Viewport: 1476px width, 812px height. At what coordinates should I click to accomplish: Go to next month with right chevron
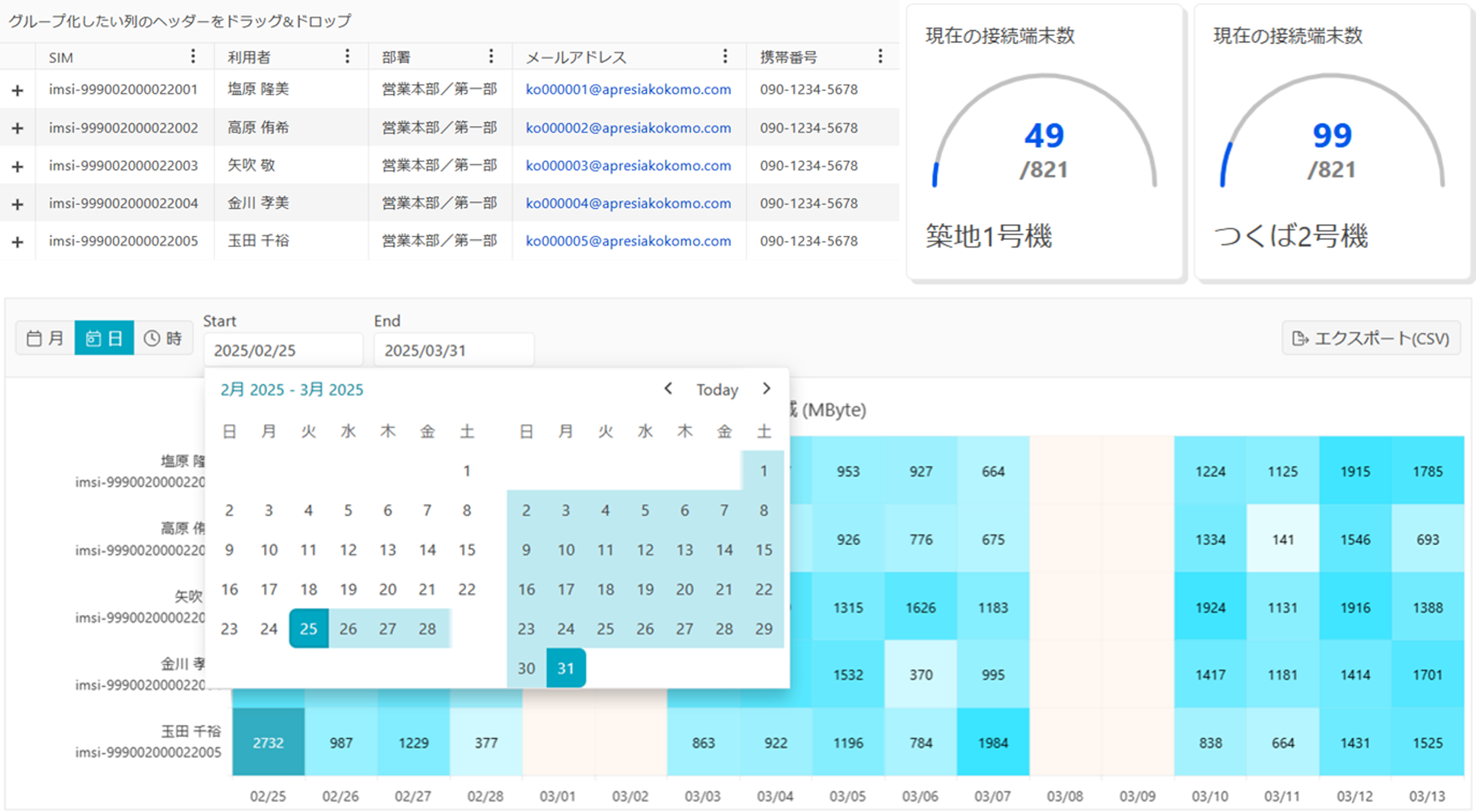pos(767,389)
